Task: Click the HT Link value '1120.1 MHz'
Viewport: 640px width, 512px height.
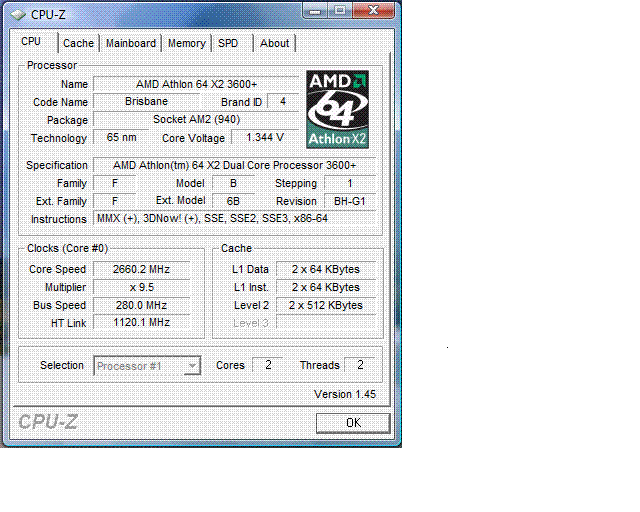Action: tap(142, 323)
